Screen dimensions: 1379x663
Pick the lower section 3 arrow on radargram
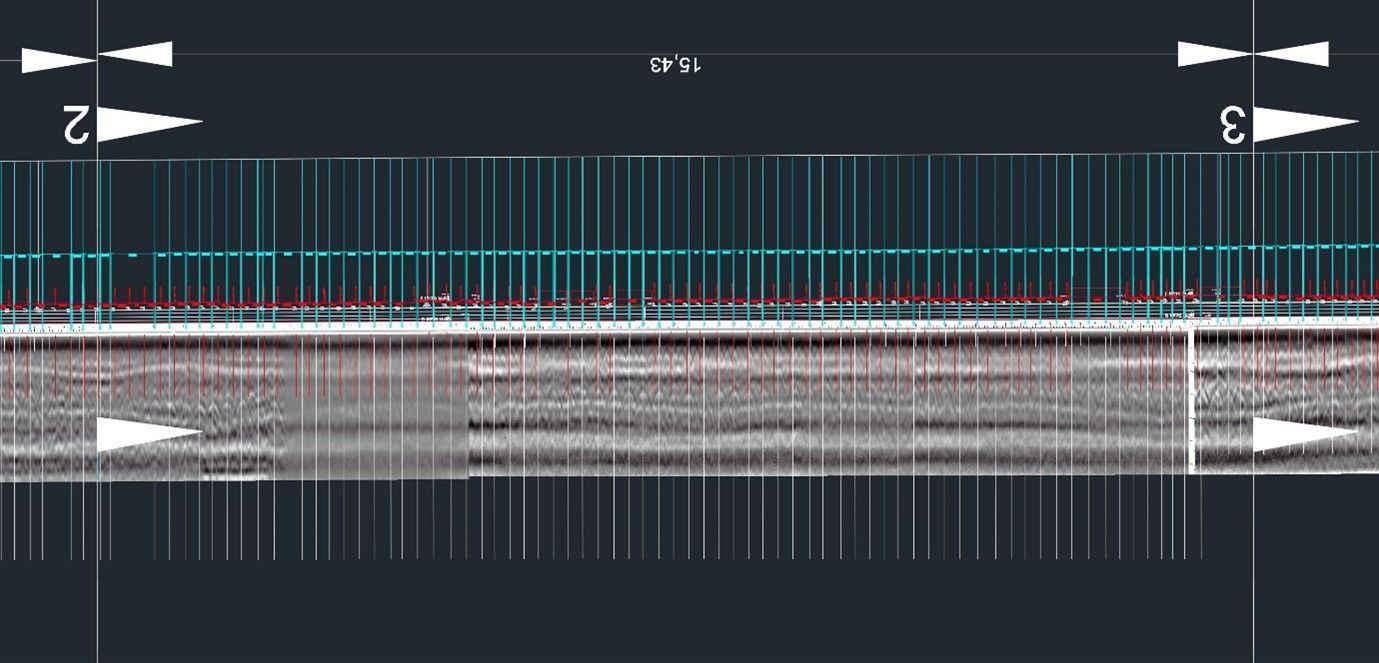pos(1306,434)
